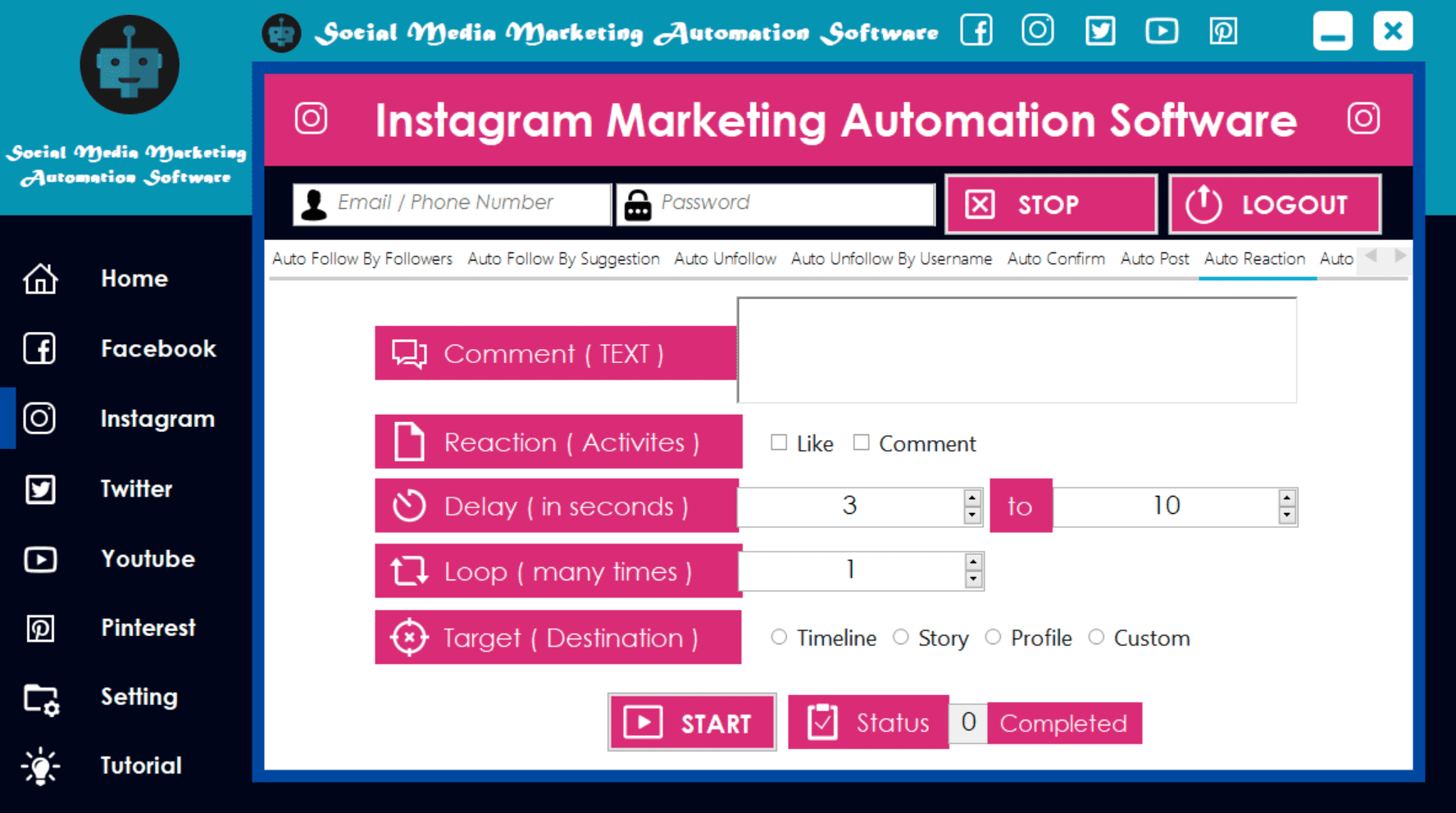
Task: Click the Twitter bird icon in the sidebar
Action: (x=40, y=489)
